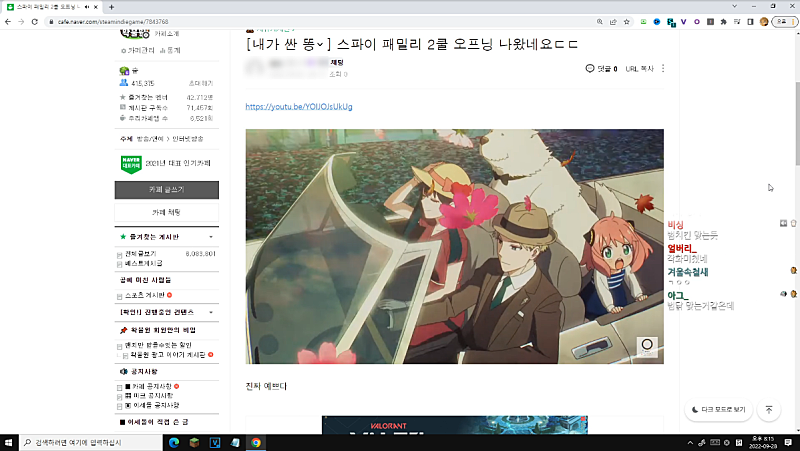Open the cafe statistics link
Screen dimensions: 800x451
(x=170, y=51)
